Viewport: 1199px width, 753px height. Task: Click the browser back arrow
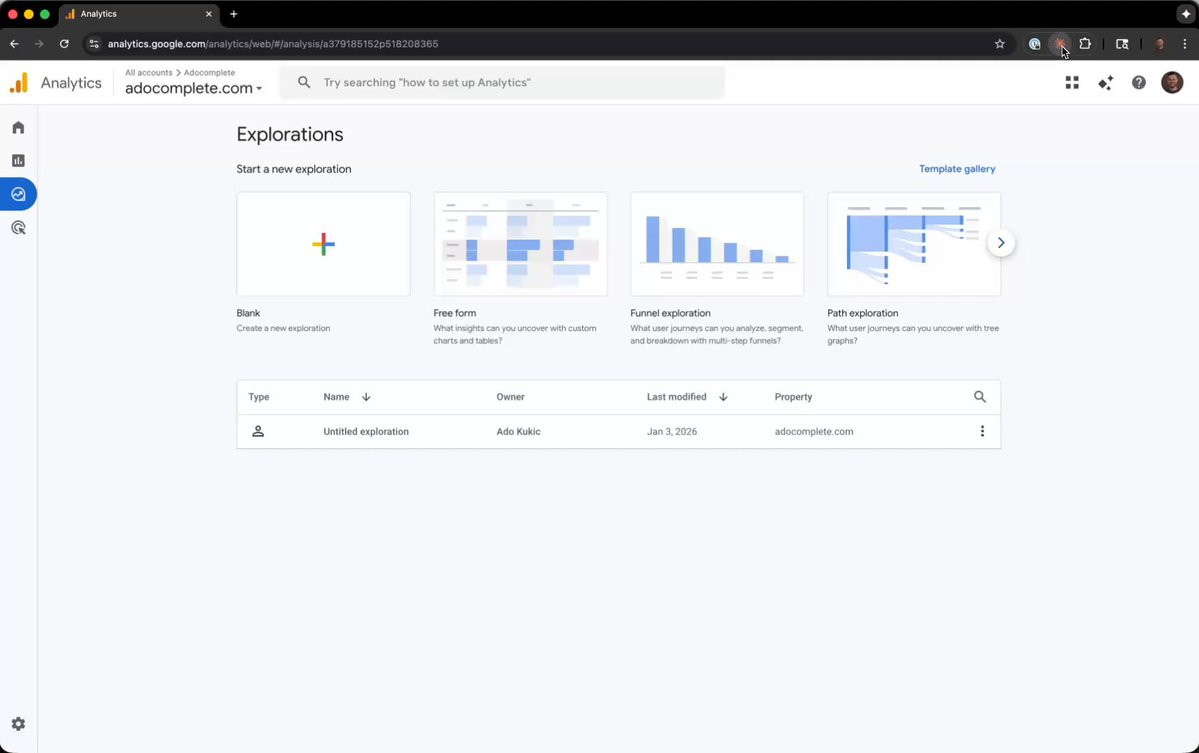(x=15, y=44)
